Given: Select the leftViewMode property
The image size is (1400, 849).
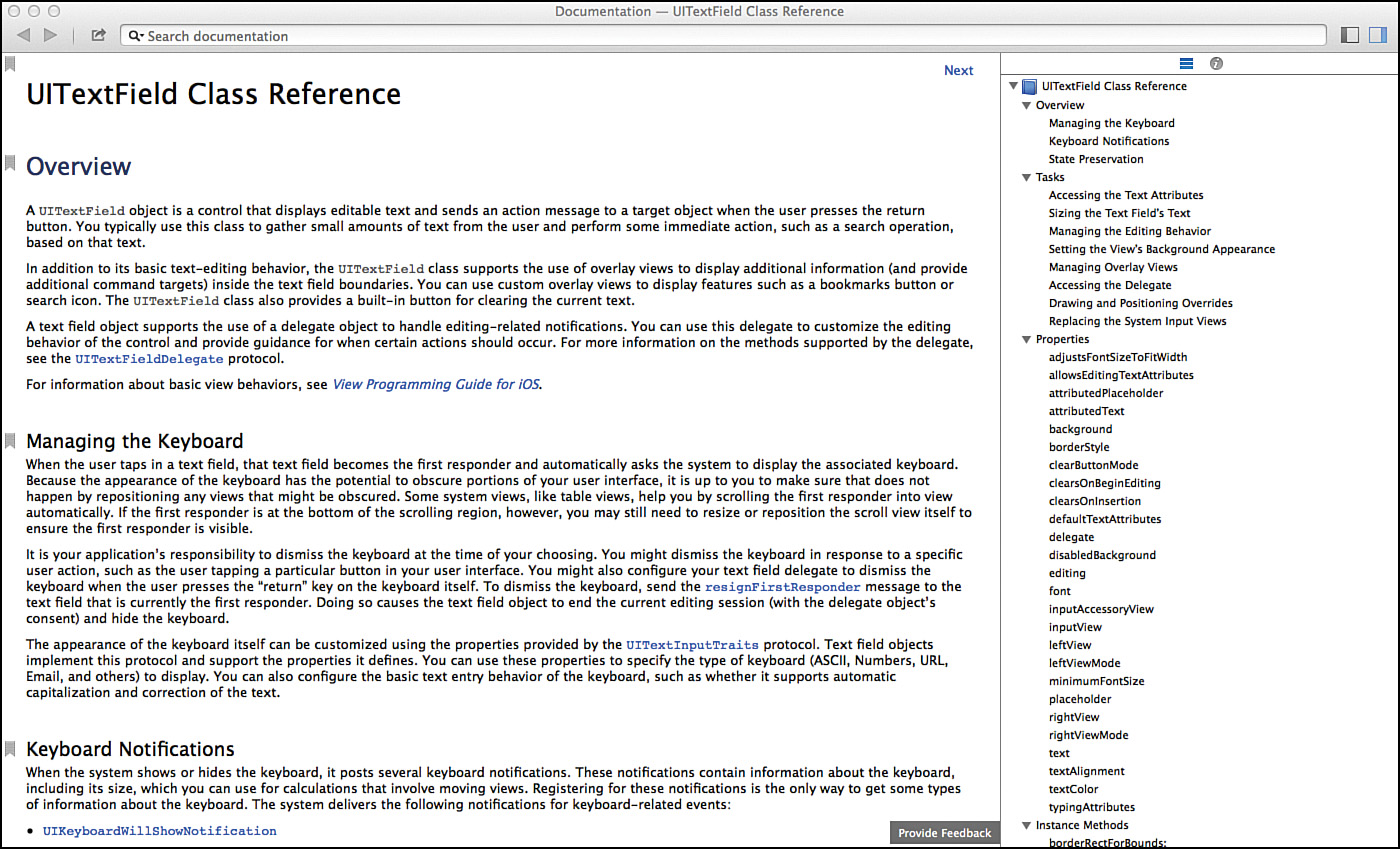Looking at the screenshot, I should (1084, 663).
